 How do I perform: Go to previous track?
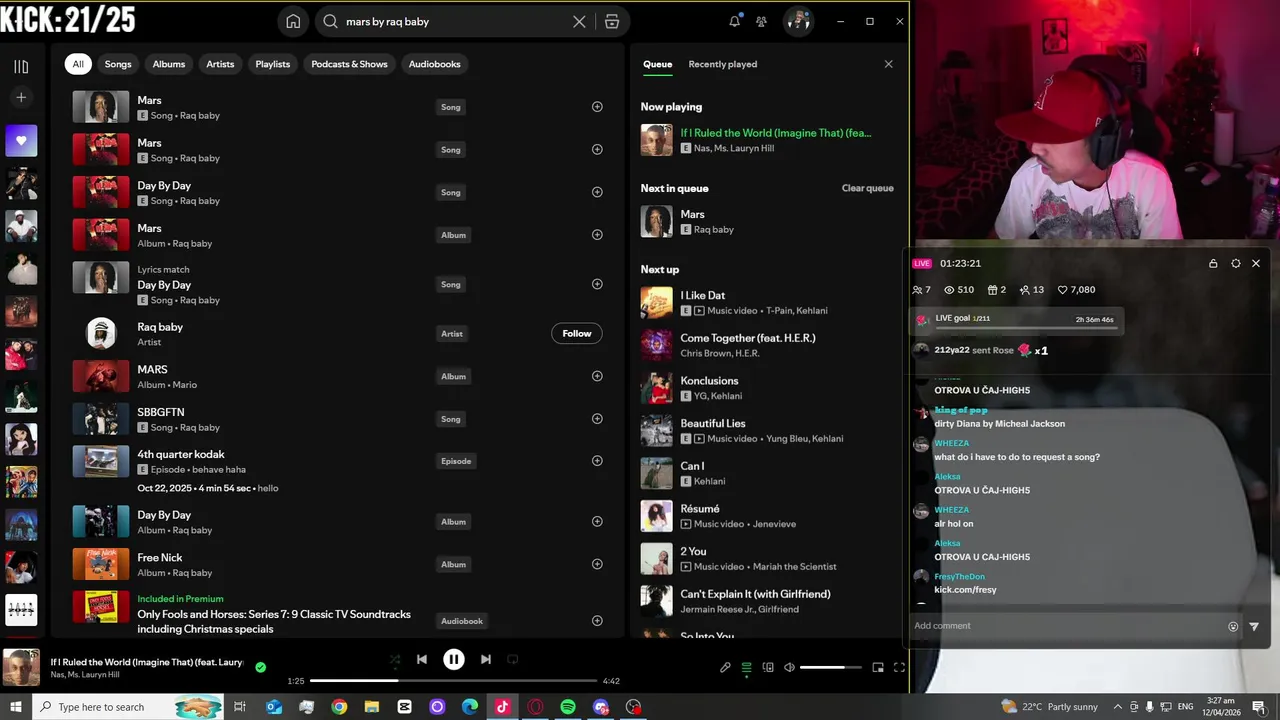click(422, 659)
